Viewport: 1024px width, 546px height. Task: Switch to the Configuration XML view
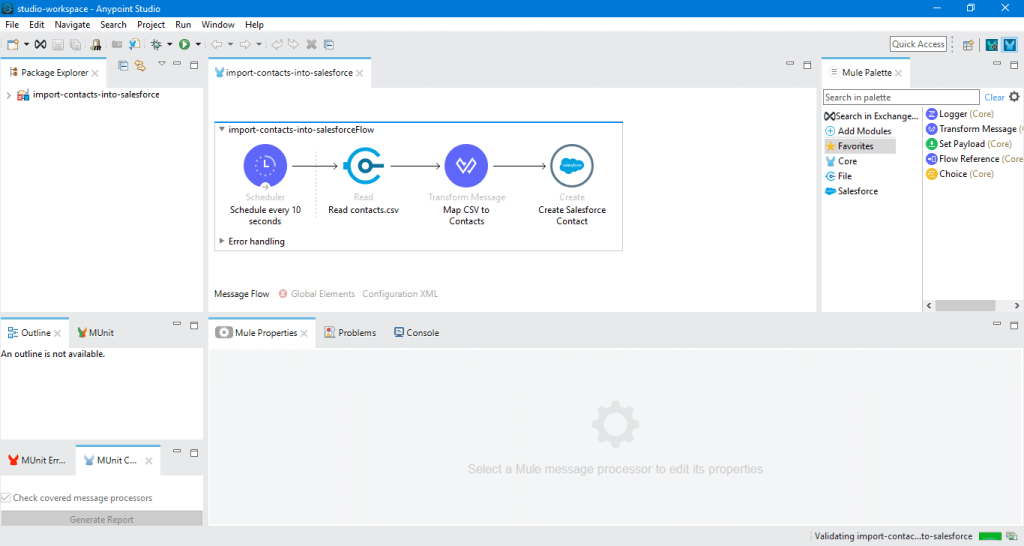[x=400, y=294]
